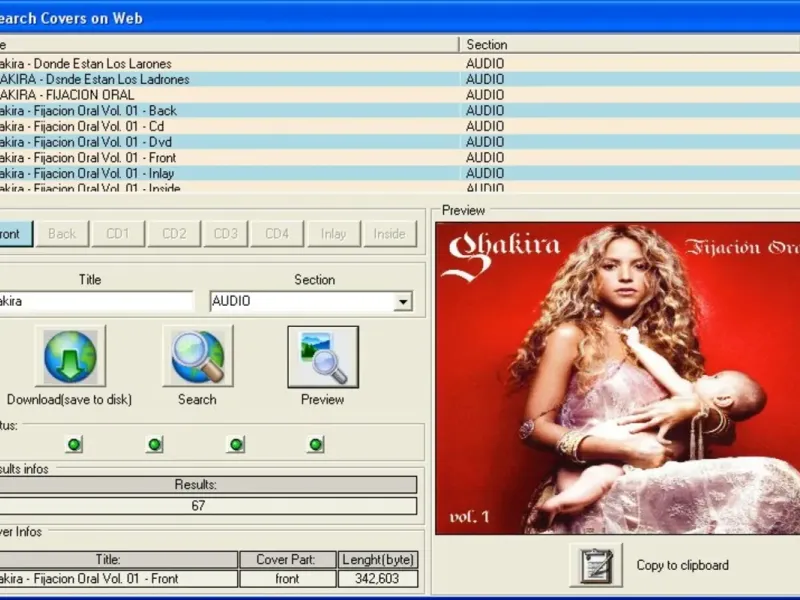Select the CD2 cover tab button
This screenshot has height=600, width=800.
pos(174,234)
